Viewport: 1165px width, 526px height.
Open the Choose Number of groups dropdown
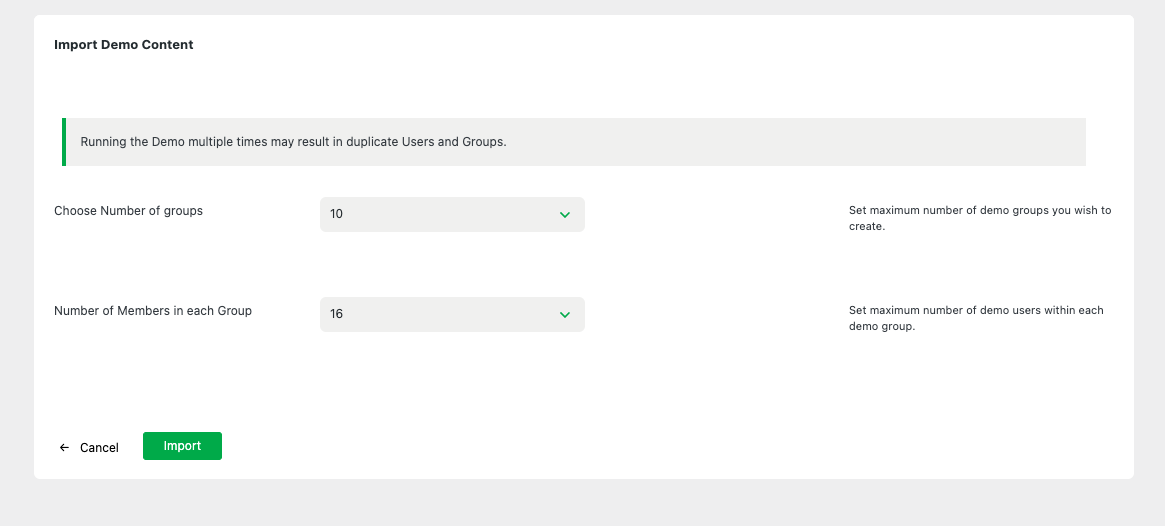tap(452, 214)
